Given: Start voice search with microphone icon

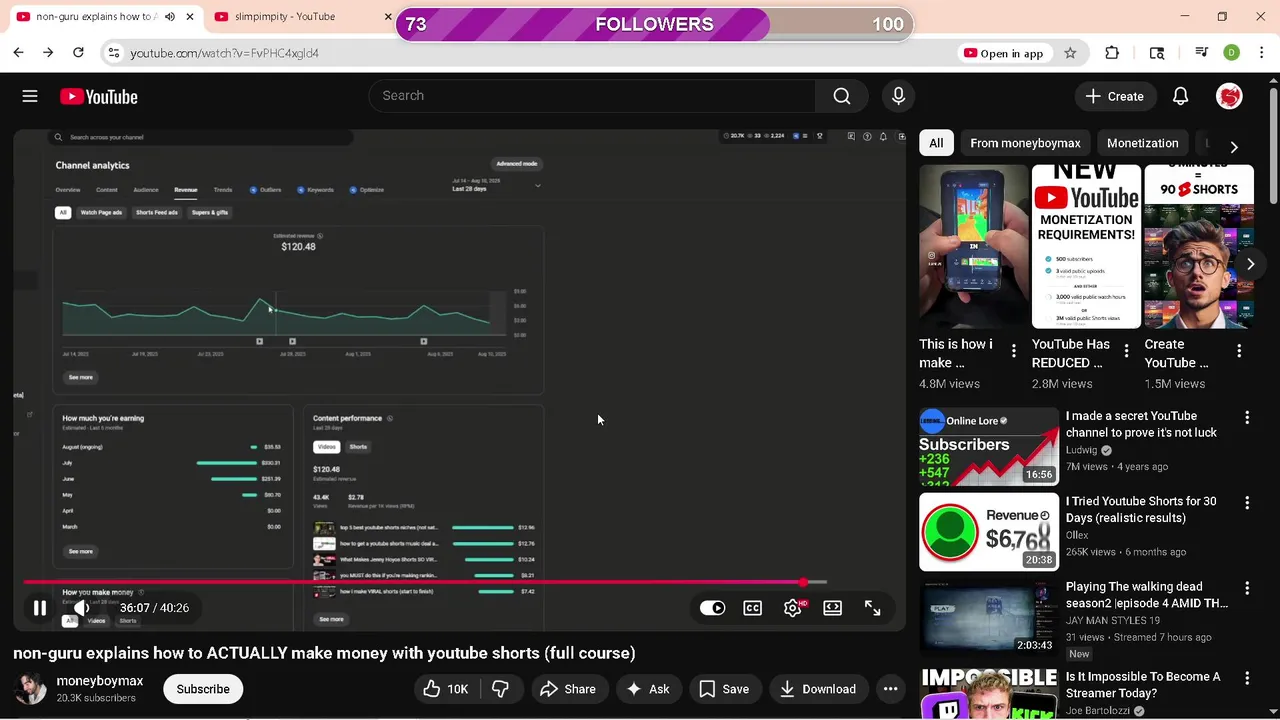Looking at the screenshot, I should tap(898, 96).
